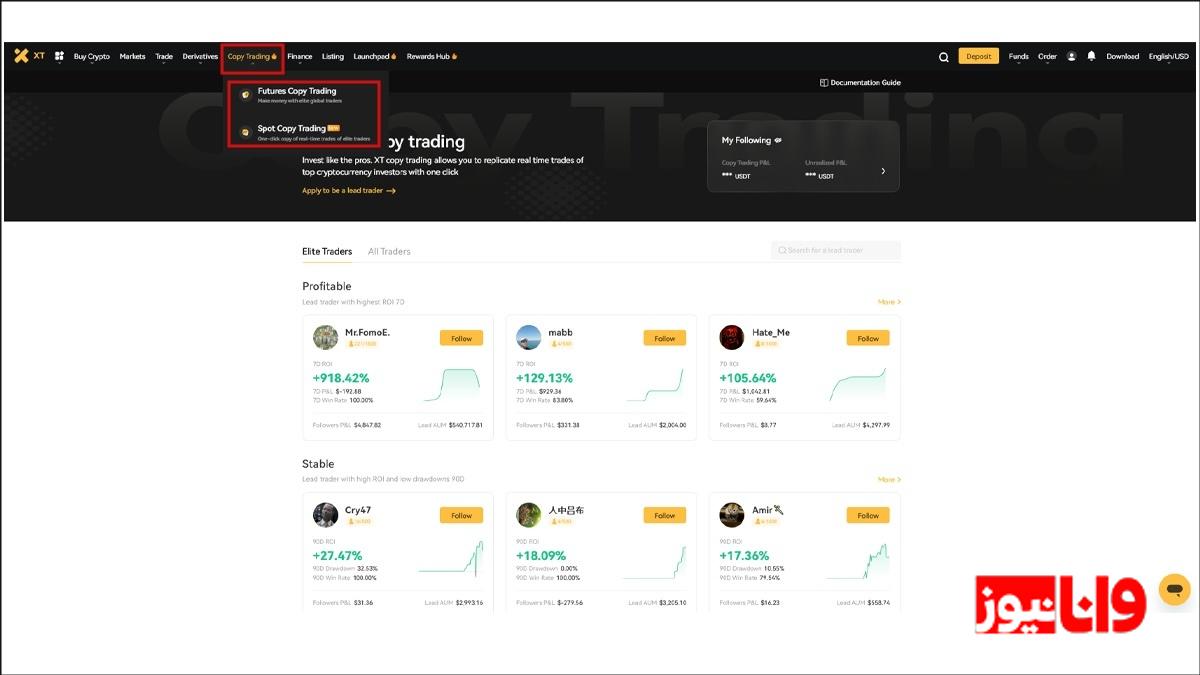
Task: Click the Cry47 trader name
Action: point(358,510)
